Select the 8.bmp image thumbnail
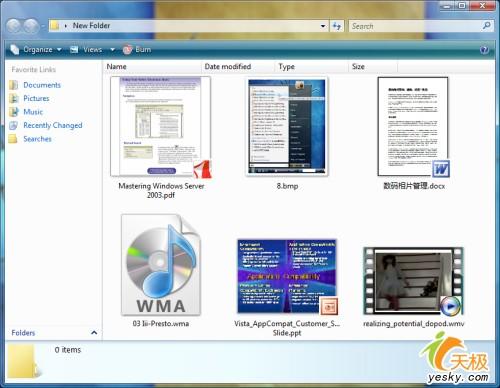Viewport: 500px width, 388px height. click(x=287, y=127)
